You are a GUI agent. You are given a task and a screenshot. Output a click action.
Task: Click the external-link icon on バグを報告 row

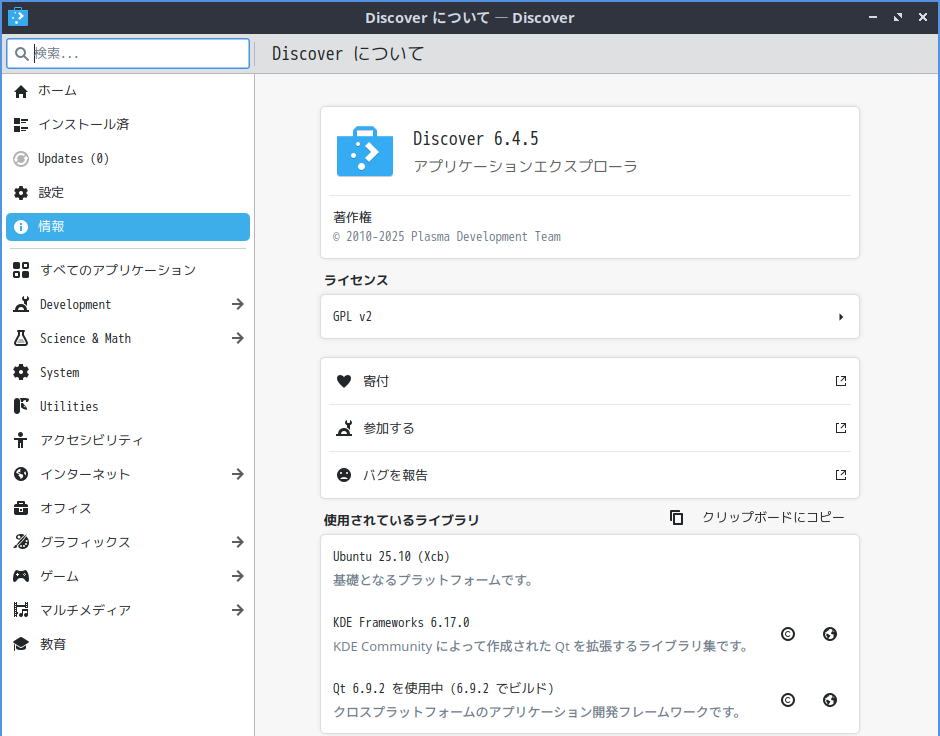pyautogui.click(x=841, y=475)
